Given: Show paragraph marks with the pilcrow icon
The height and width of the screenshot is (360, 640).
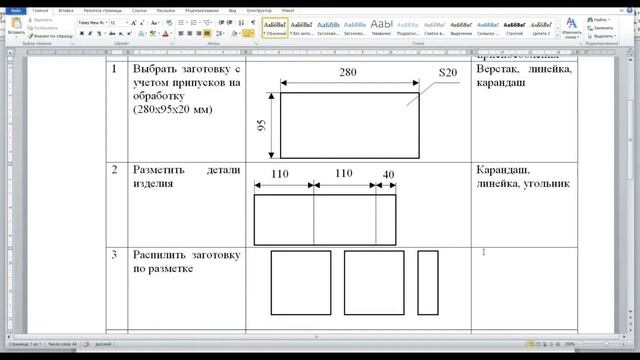Looking at the screenshot, I should click(253, 23).
